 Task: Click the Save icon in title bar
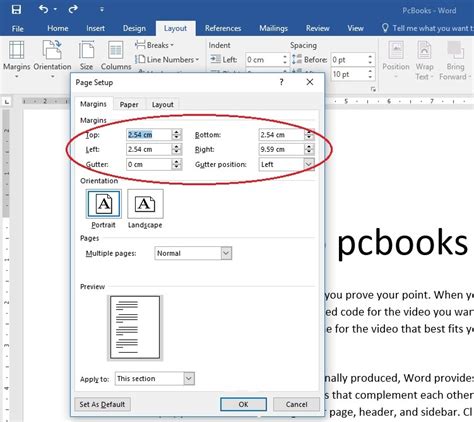(16, 9)
